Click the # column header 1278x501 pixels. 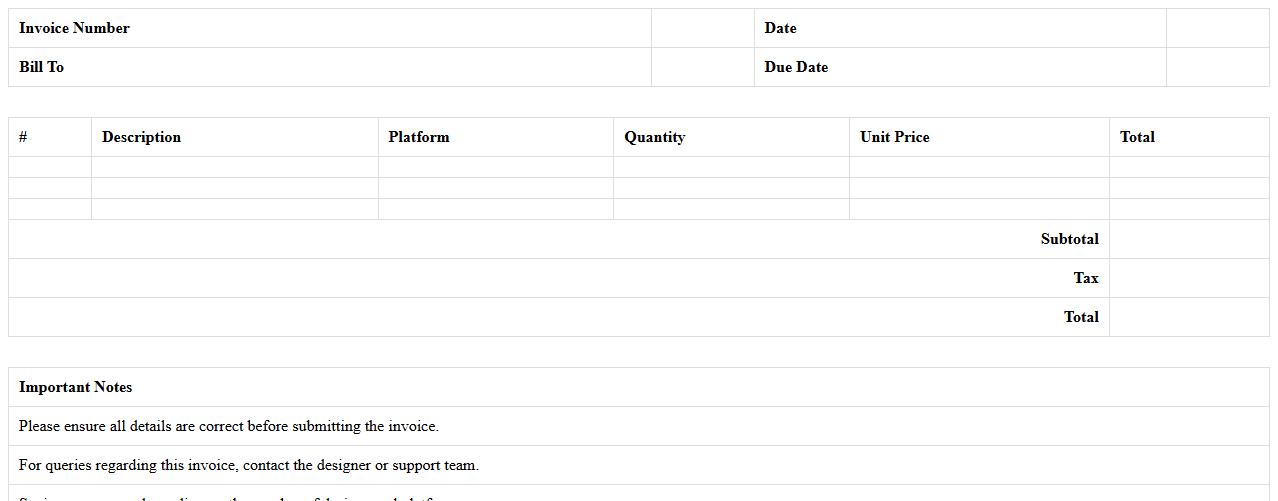23,137
